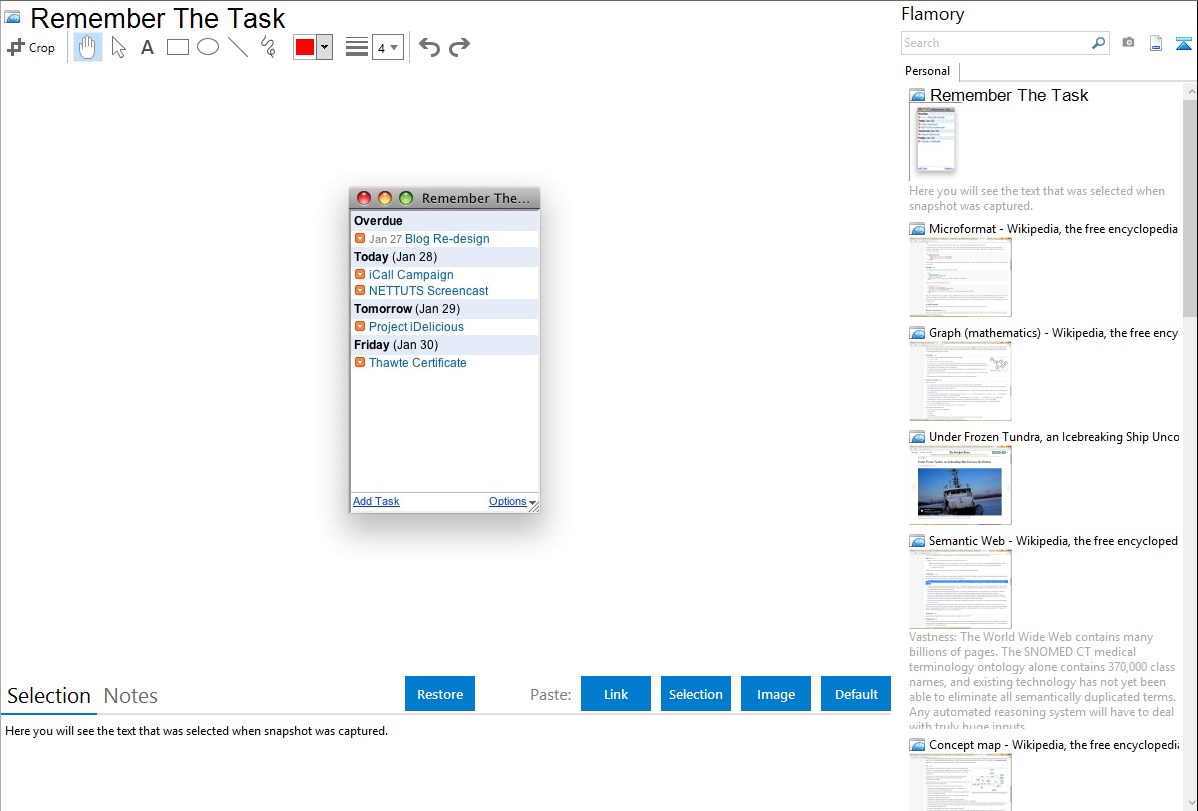The image size is (1198, 811).
Task: Click orange arrow icon beside NETTUTS Screencast
Action: pyautogui.click(x=360, y=290)
